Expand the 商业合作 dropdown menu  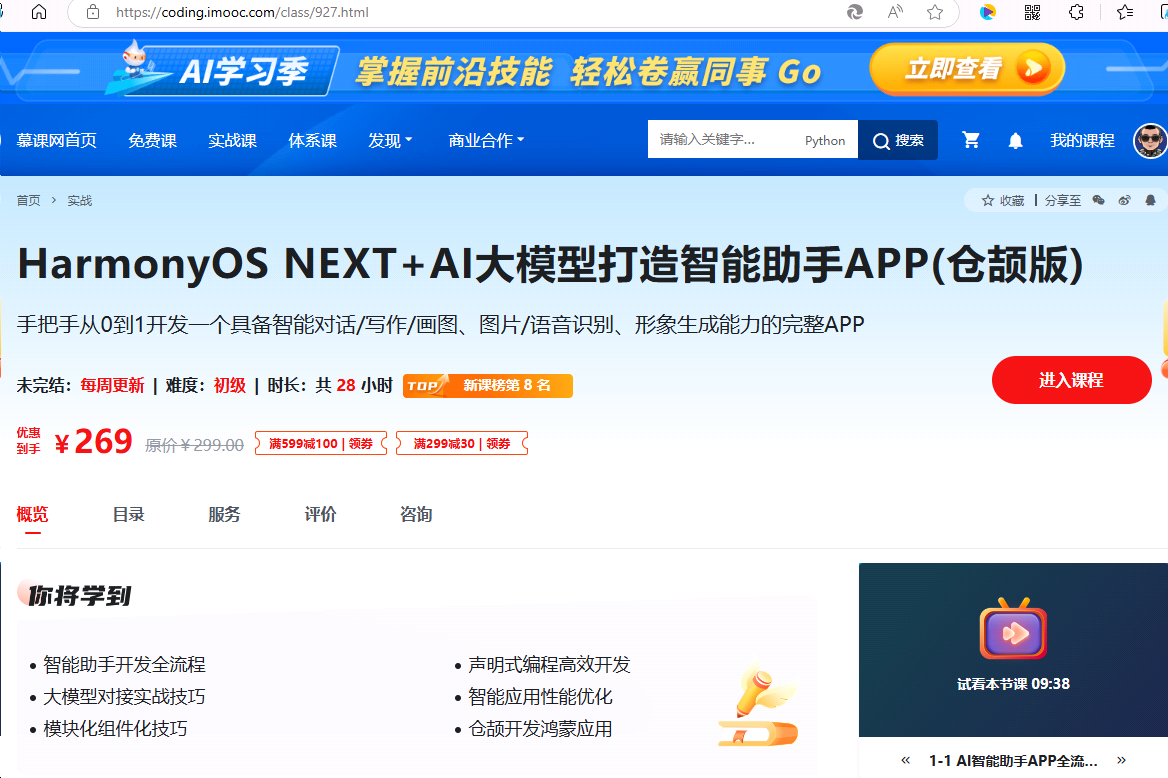click(x=486, y=140)
